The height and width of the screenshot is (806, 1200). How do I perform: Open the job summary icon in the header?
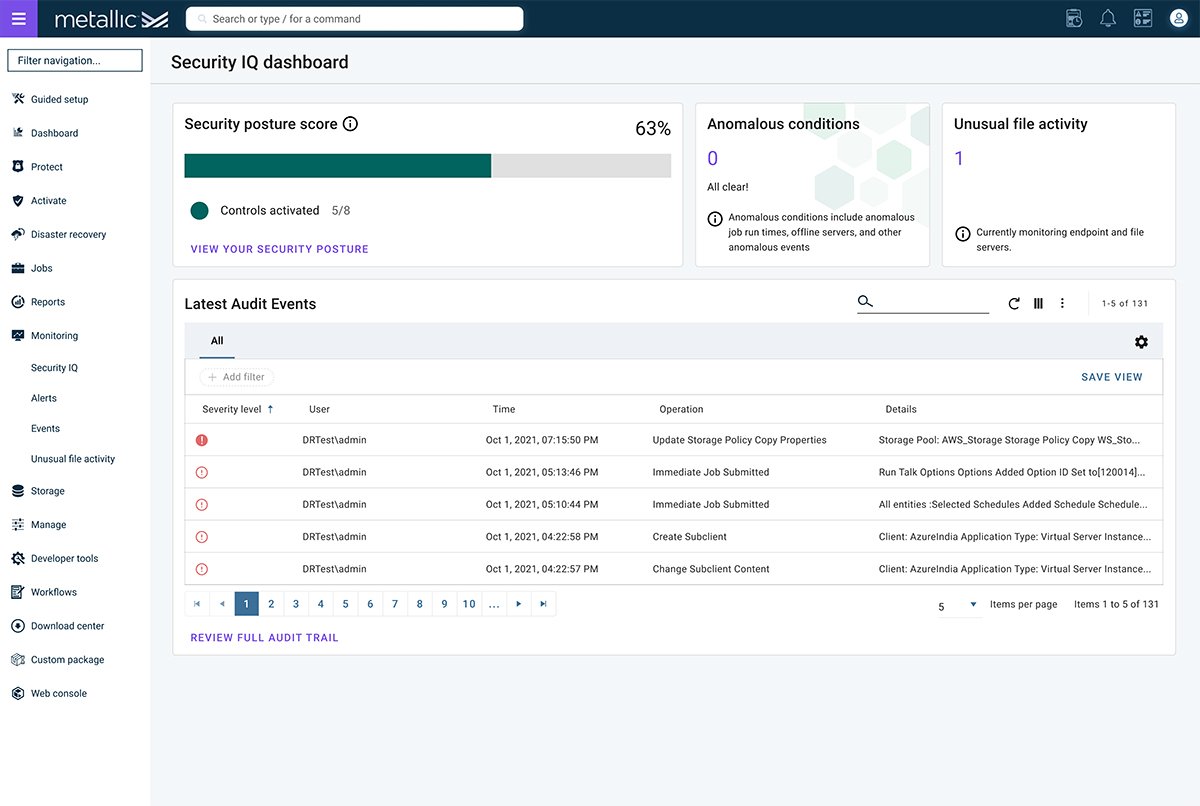(1073, 17)
